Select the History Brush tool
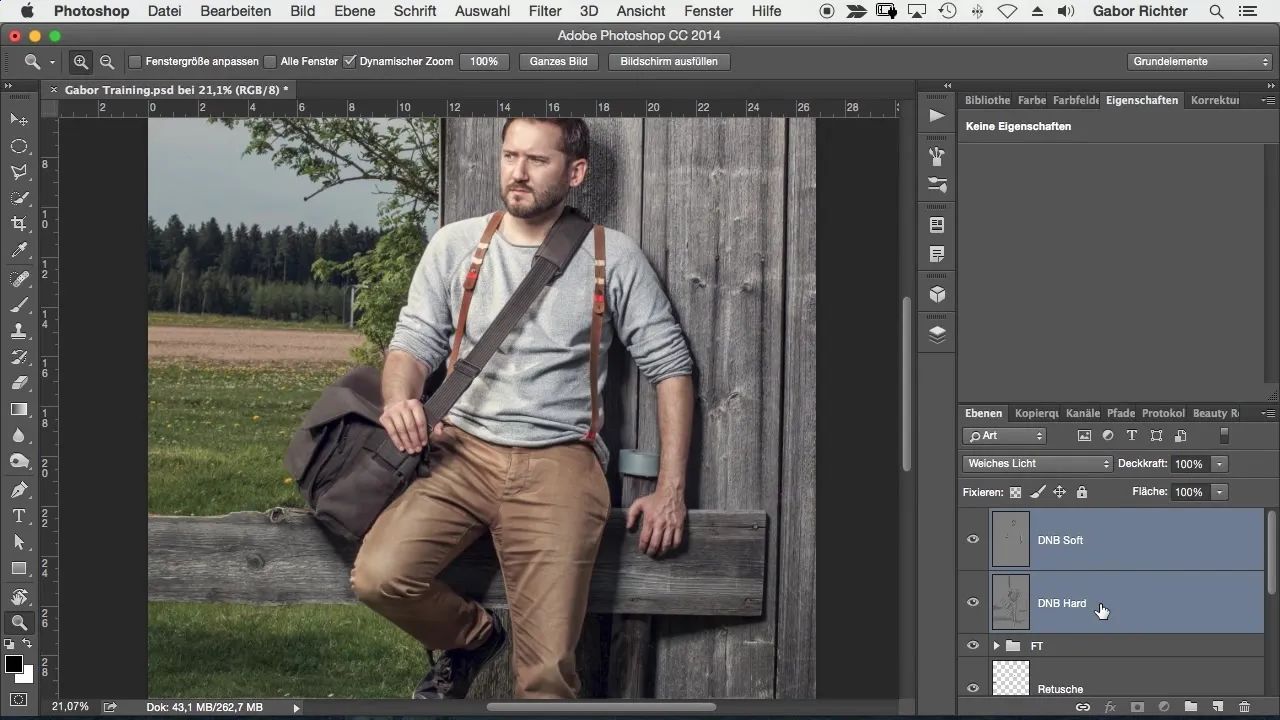This screenshot has height=720, width=1280. 19,357
